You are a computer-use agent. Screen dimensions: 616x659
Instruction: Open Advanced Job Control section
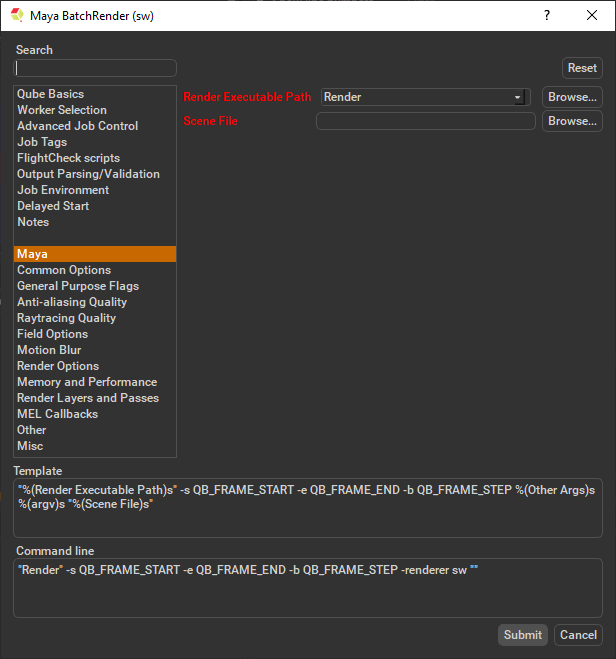(77, 126)
